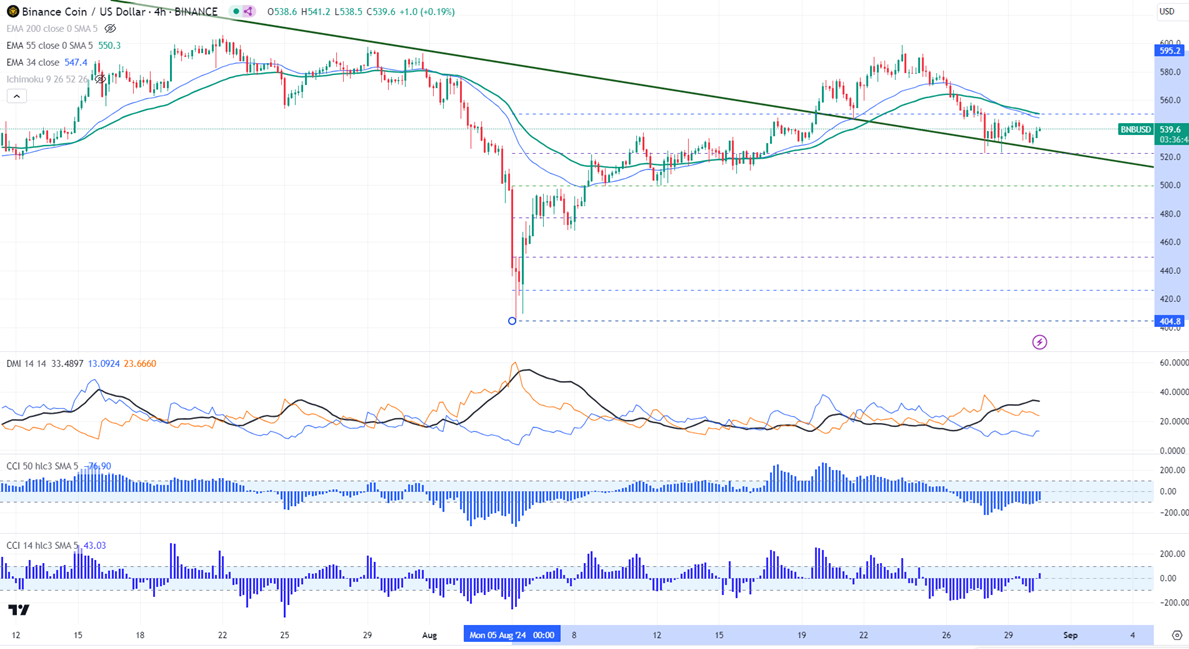
Task: Select the DMI 14 14 indicator legend
Action: coord(27,364)
